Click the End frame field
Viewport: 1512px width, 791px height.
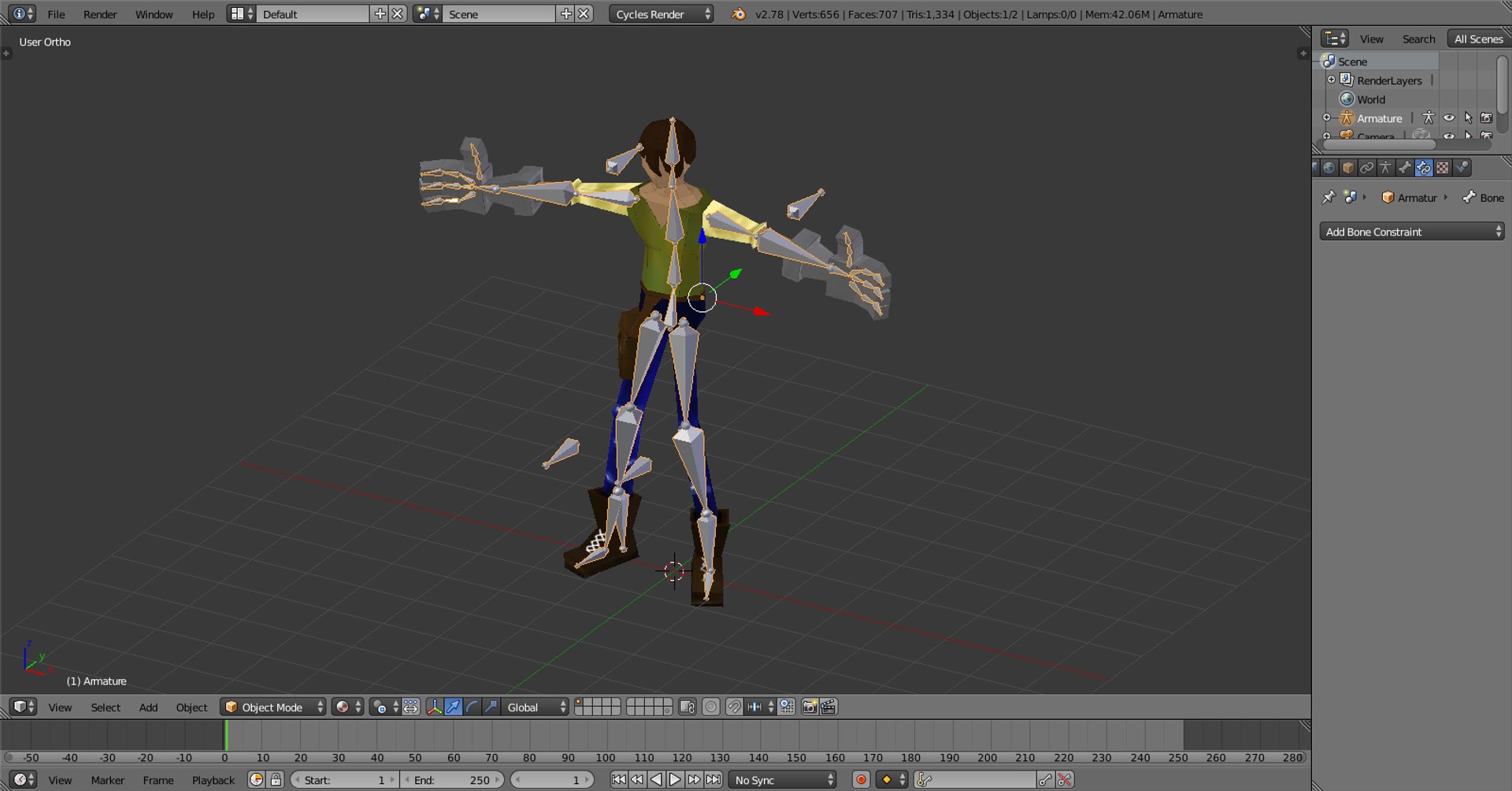[x=453, y=779]
